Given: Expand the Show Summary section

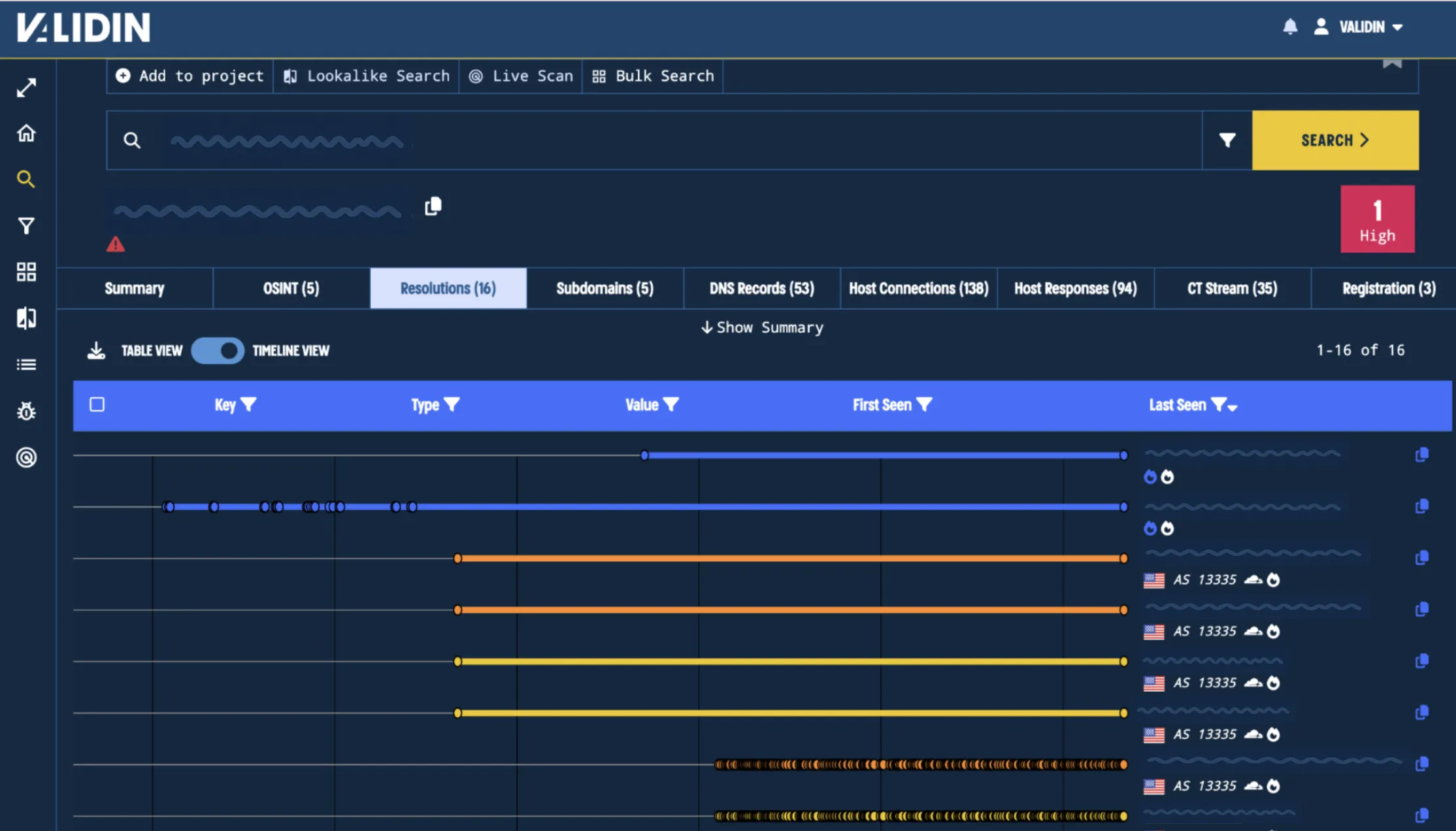Looking at the screenshot, I should 762,327.
